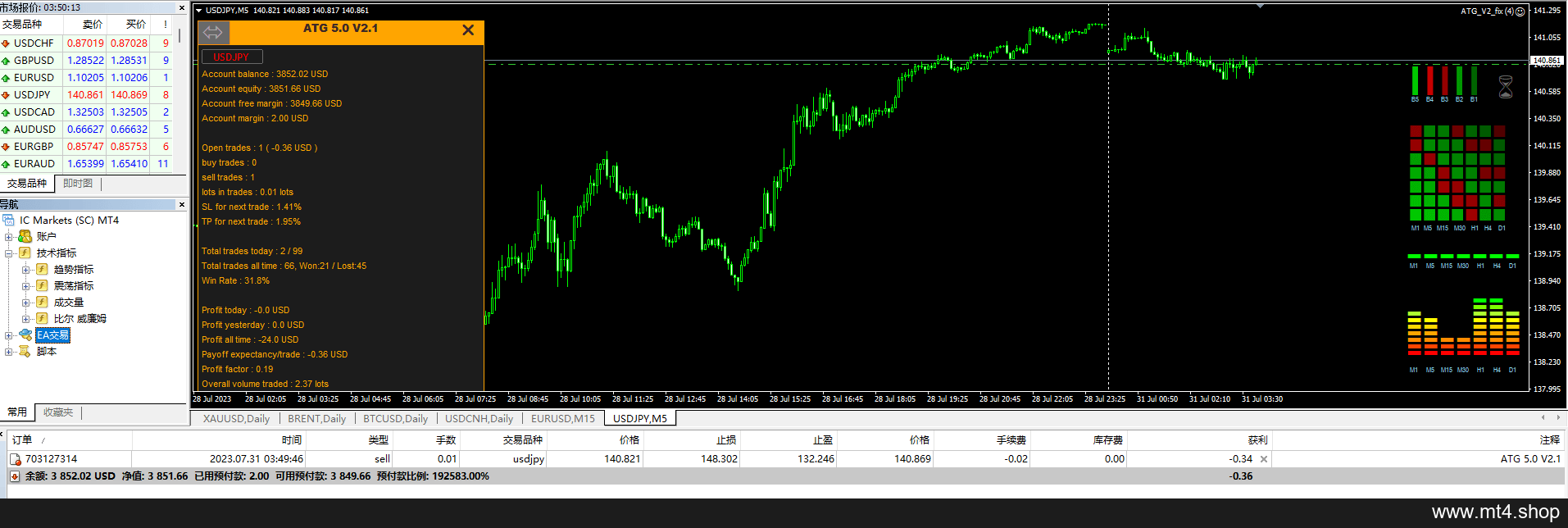Click the 卖价 column header in Market Watch
1568x528 pixels.
pyautogui.click(x=84, y=25)
